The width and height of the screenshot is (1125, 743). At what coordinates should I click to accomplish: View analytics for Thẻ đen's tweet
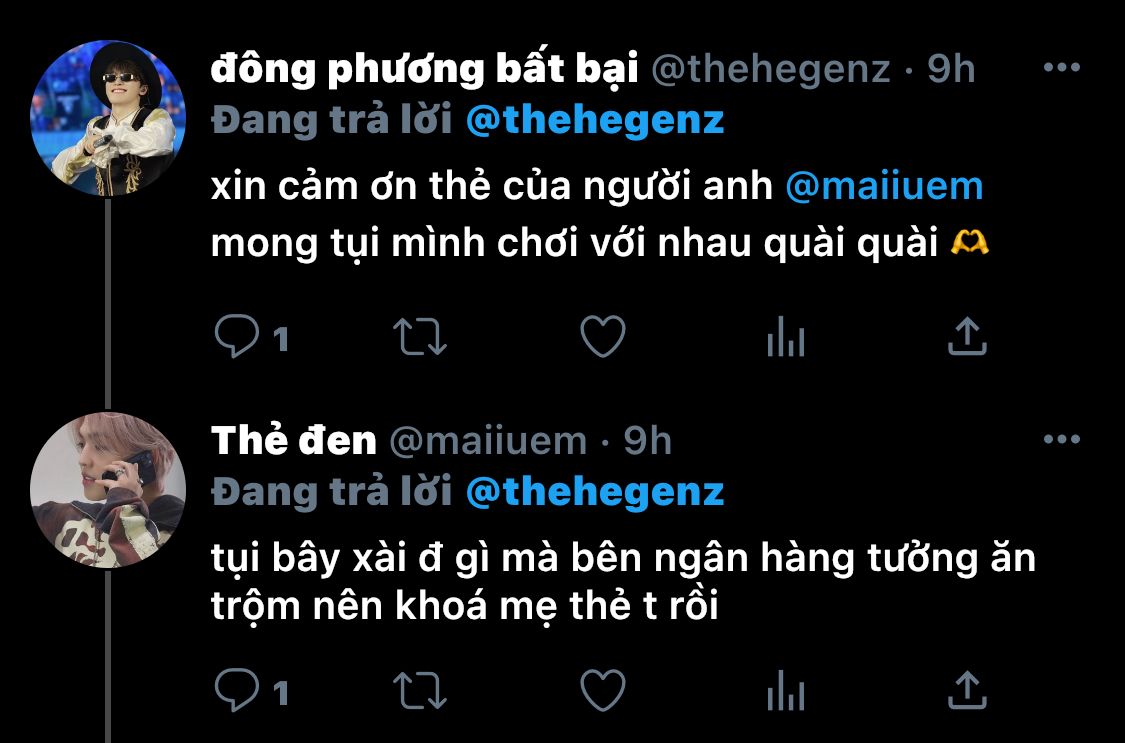coord(786,691)
